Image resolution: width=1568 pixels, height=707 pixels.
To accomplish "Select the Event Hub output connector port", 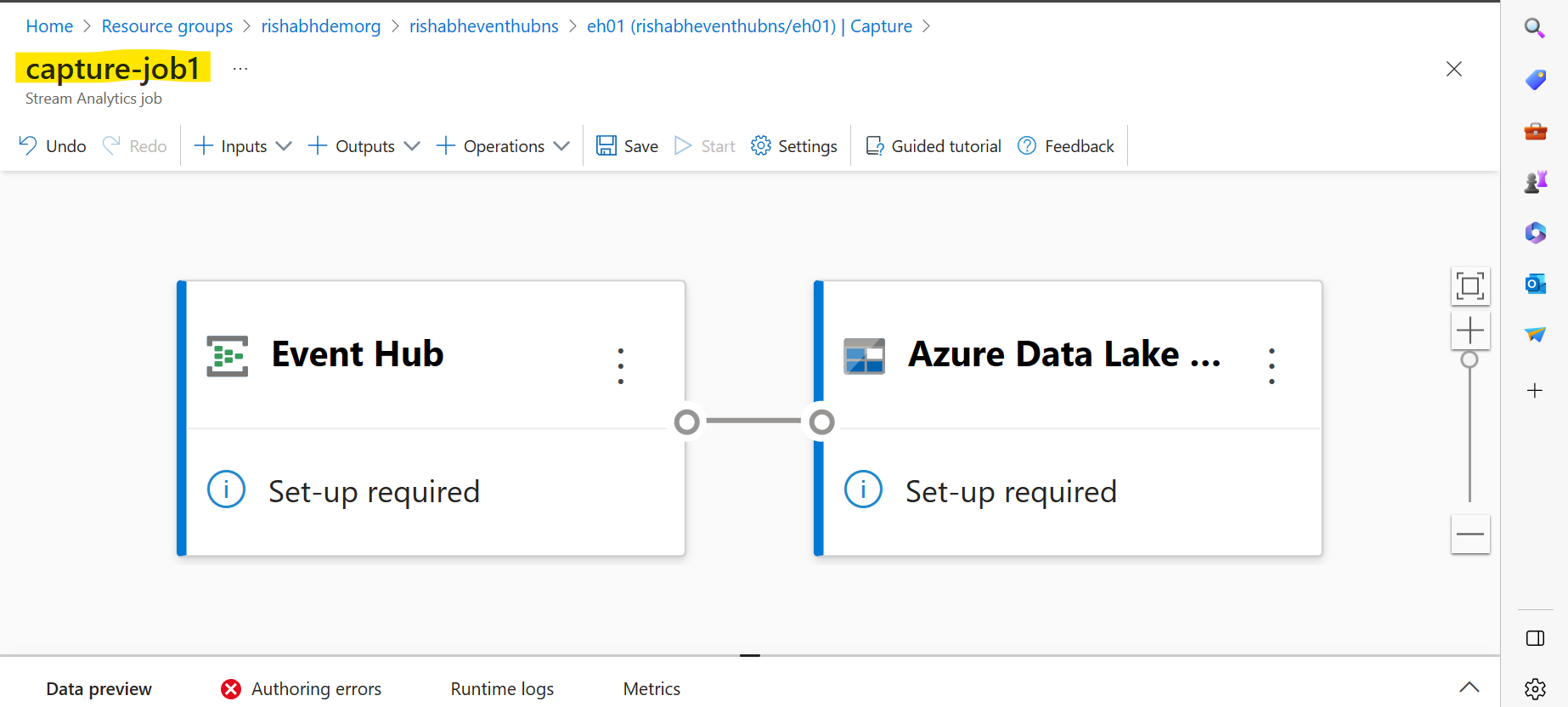I will [687, 421].
